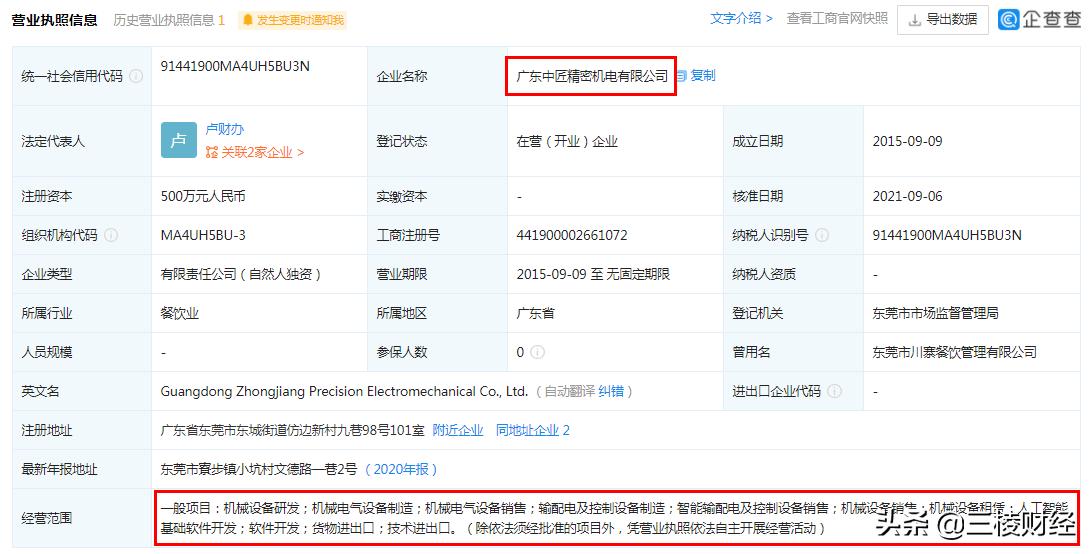
Task: Click annual report address 东莞市寮步镇小坑村
Action: [x=258, y=470]
